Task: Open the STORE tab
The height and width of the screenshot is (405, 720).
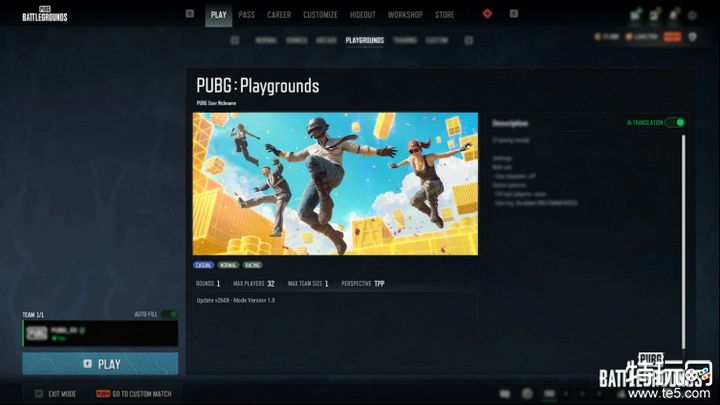Action: [444, 15]
